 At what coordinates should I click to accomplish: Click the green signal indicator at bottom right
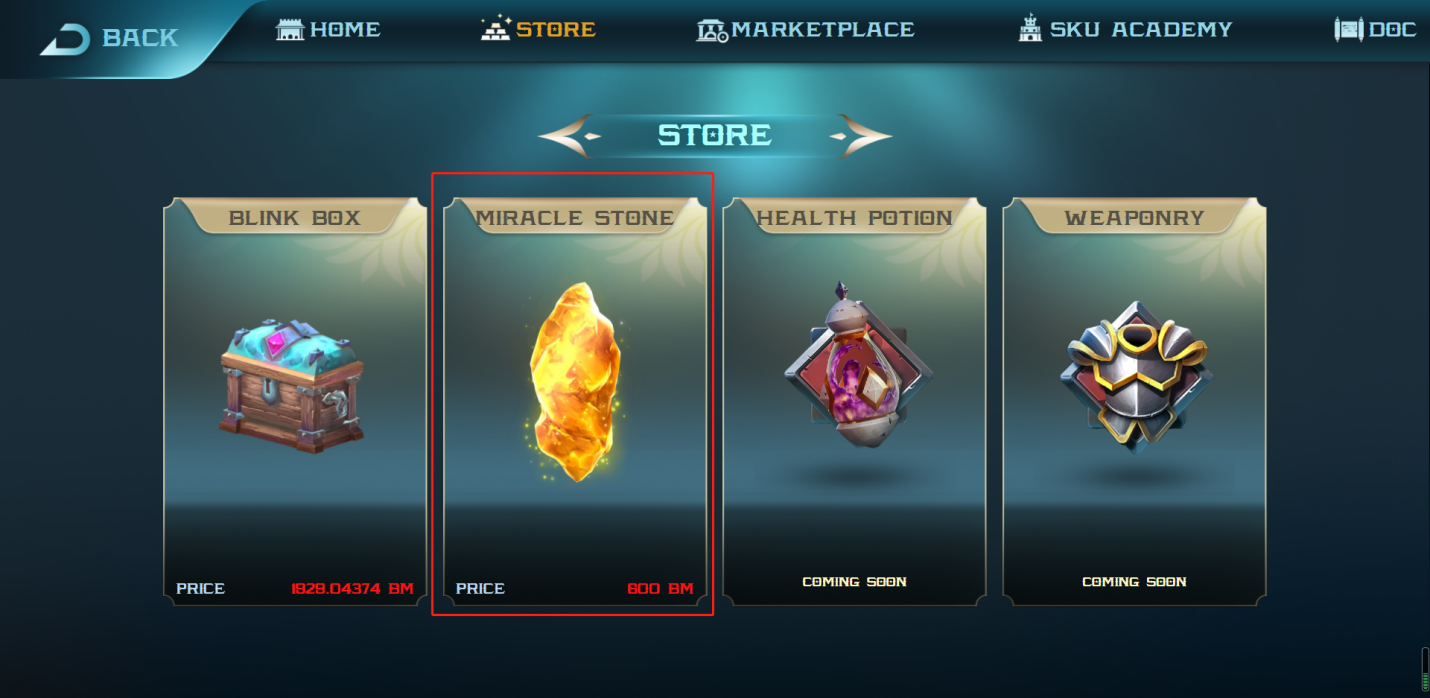[x=1425, y=668]
